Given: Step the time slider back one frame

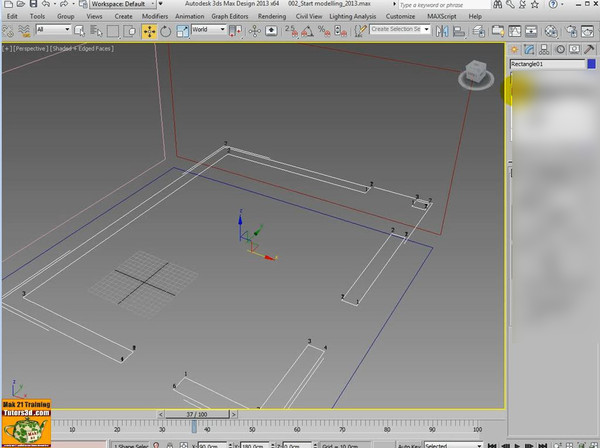Looking at the screenshot, I should point(161,414).
